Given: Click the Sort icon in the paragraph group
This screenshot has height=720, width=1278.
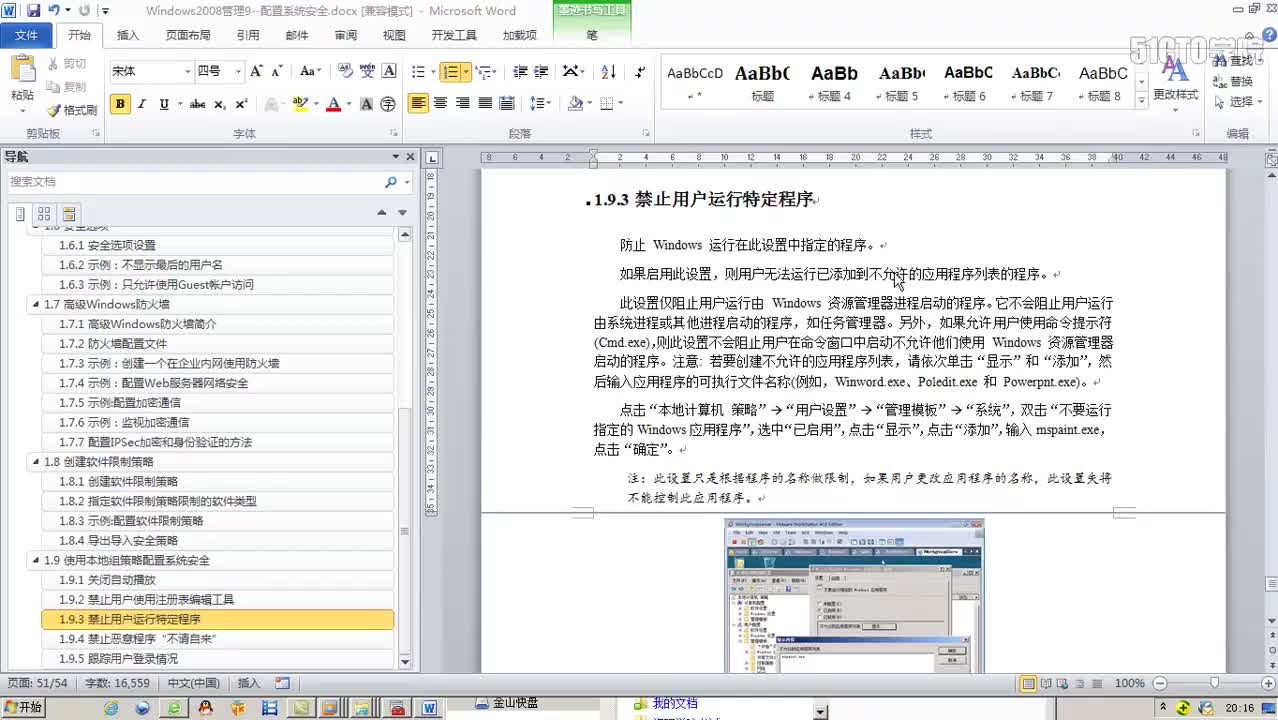Looking at the screenshot, I should tap(608, 72).
